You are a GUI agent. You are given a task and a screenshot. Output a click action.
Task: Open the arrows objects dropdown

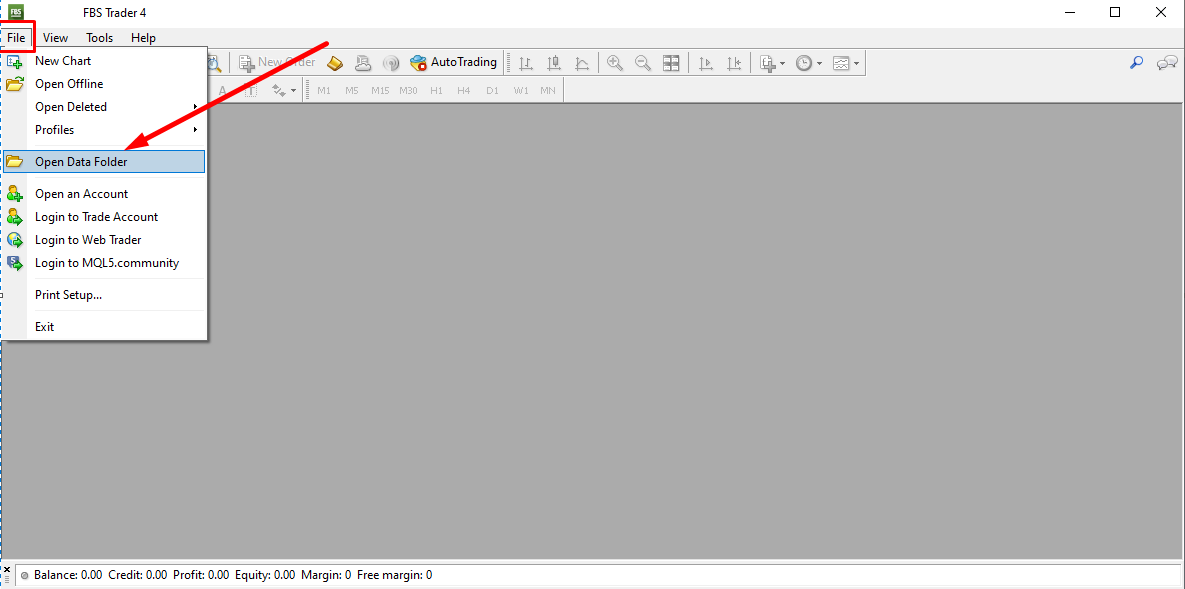283,91
